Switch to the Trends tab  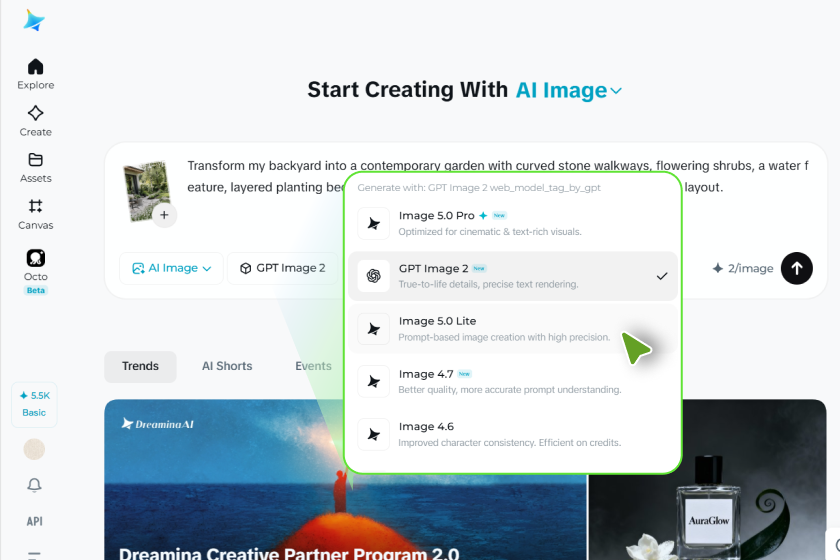pyautogui.click(x=140, y=367)
